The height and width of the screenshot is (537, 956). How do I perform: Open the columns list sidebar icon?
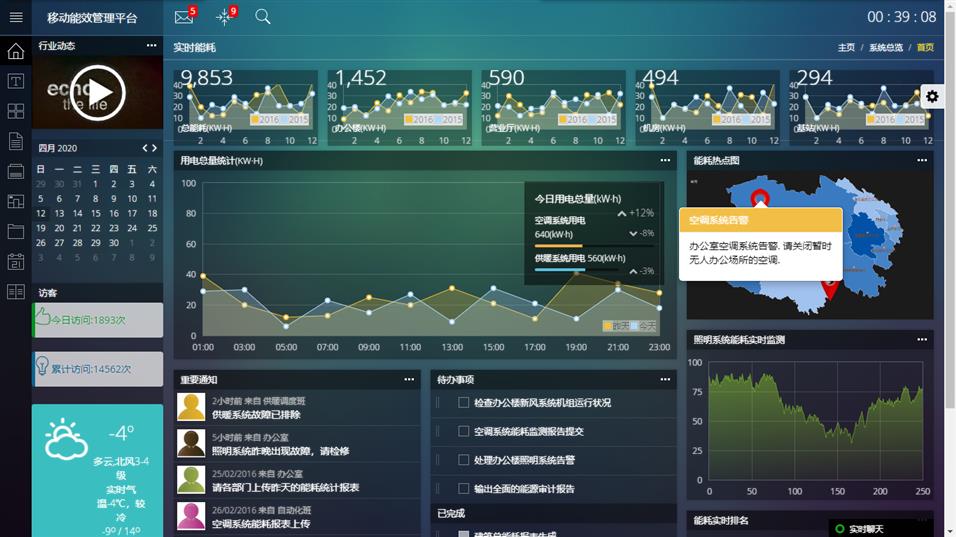point(16,292)
